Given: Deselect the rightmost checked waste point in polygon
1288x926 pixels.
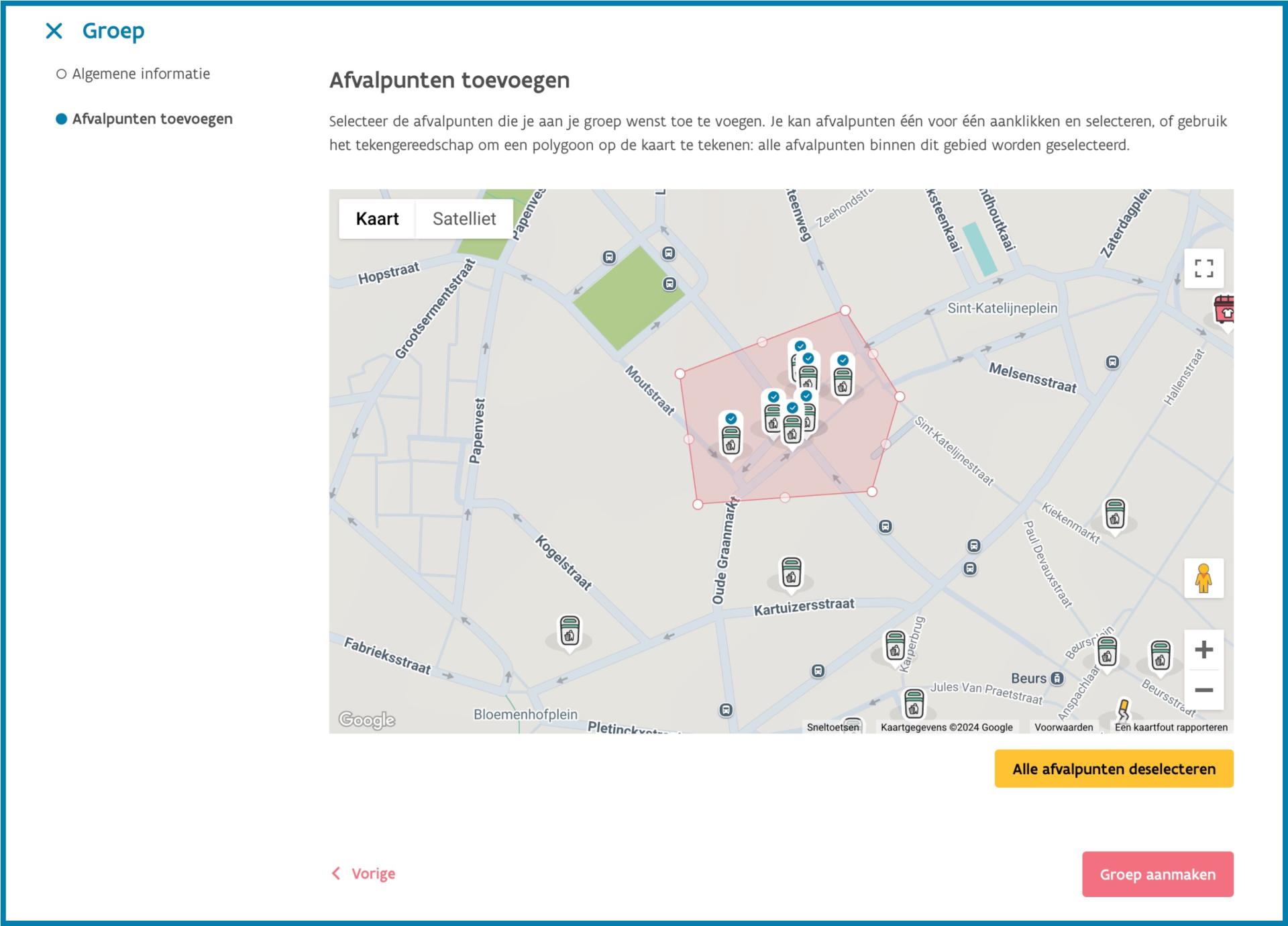Looking at the screenshot, I should pyautogui.click(x=843, y=378).
